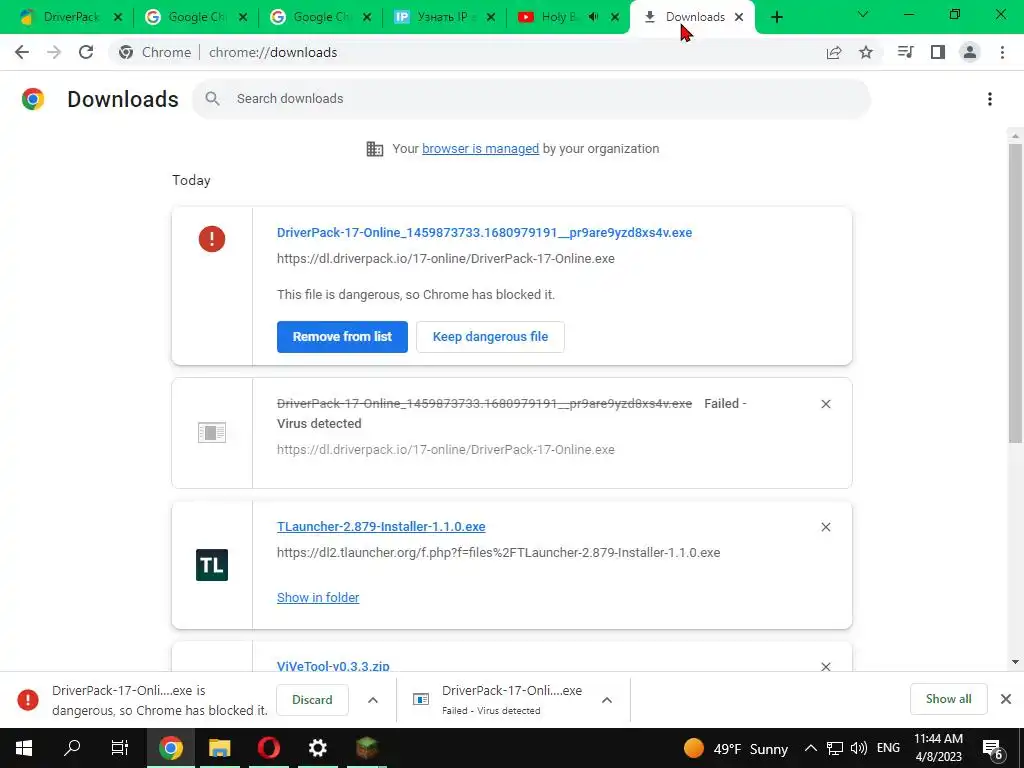Viewport: 1024px width, 768px height.
Task: Click the scrollbar down arrow
Action: point(1015,662)
